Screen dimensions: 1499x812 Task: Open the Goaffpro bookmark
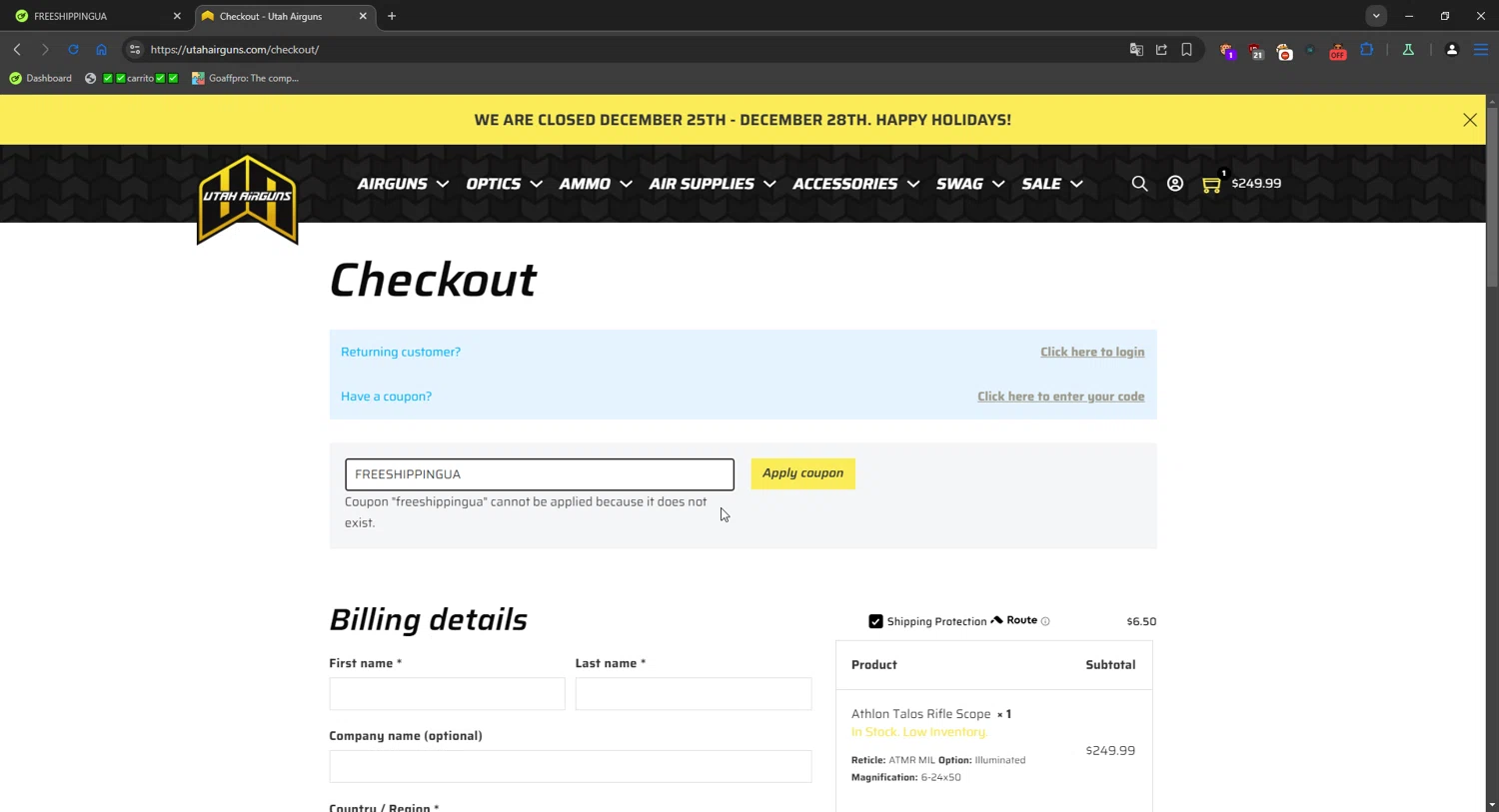pyautogui.click(x=245, y=78)
